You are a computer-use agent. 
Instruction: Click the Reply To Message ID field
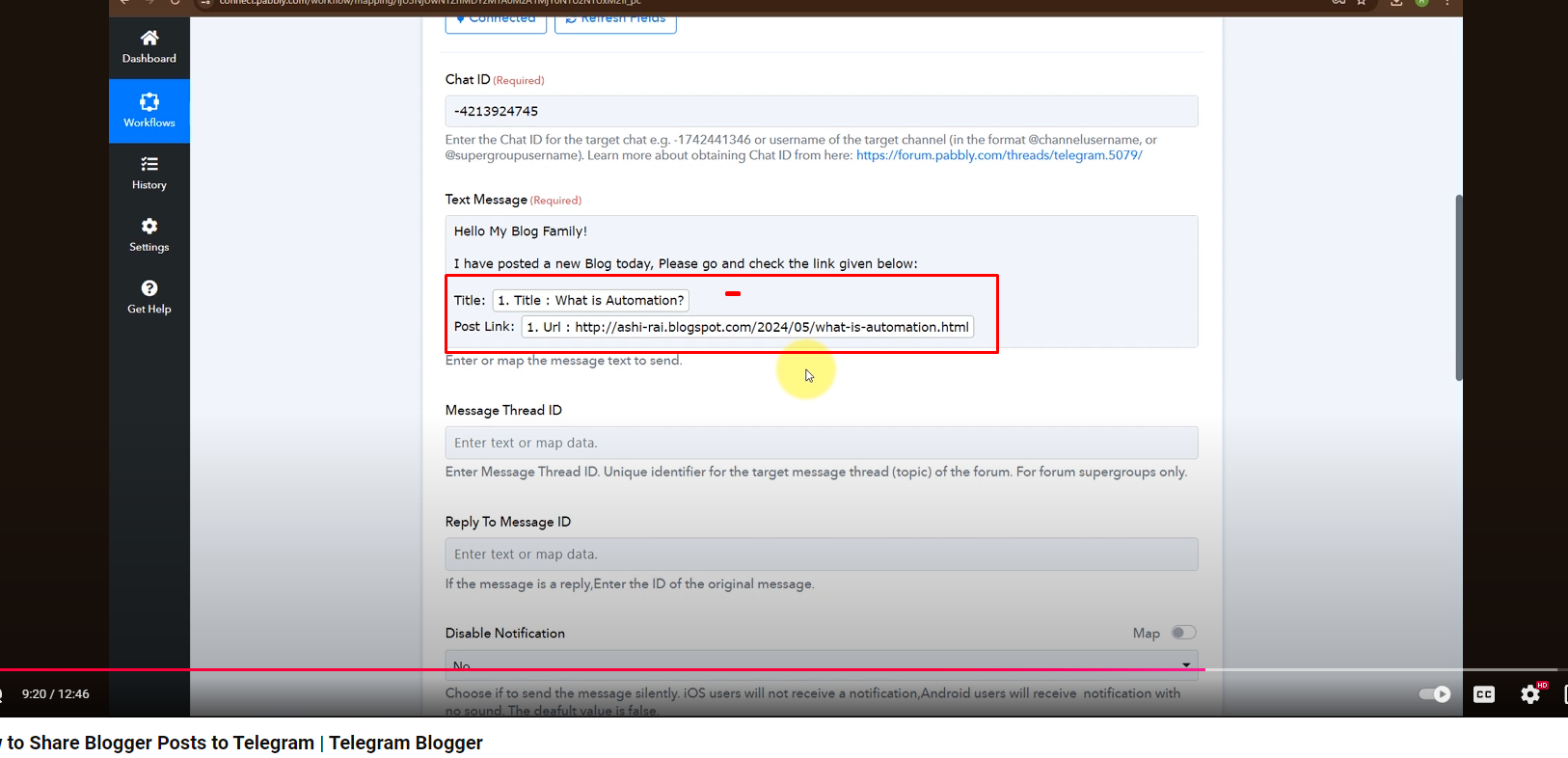click(822, 555)
